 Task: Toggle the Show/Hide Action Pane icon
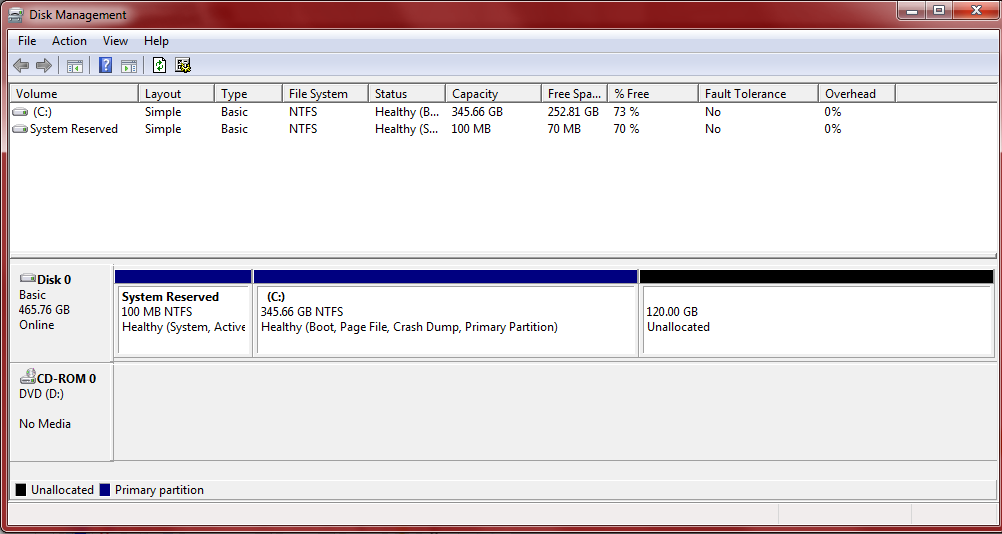tap(129, 65)
